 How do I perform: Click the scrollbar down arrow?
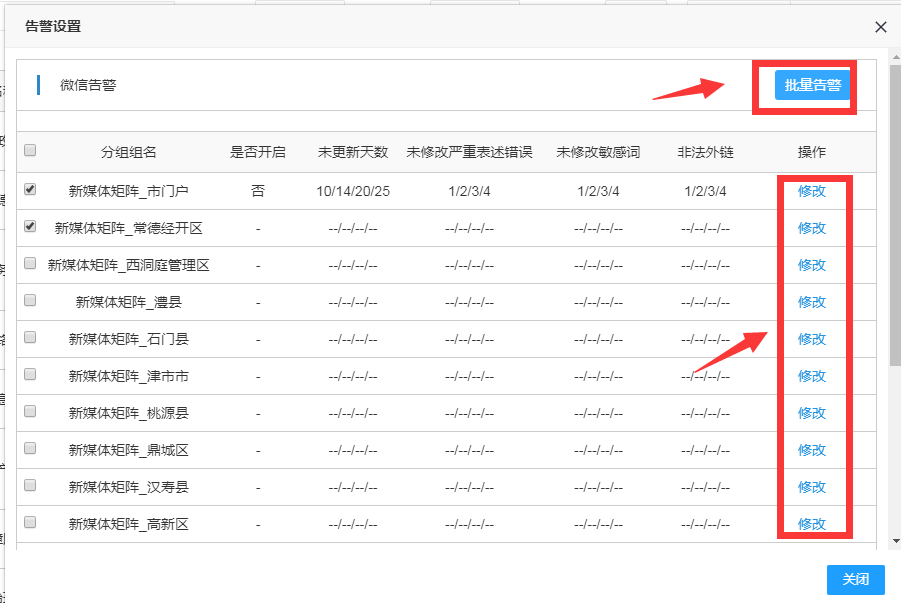(x=895, y=541)
